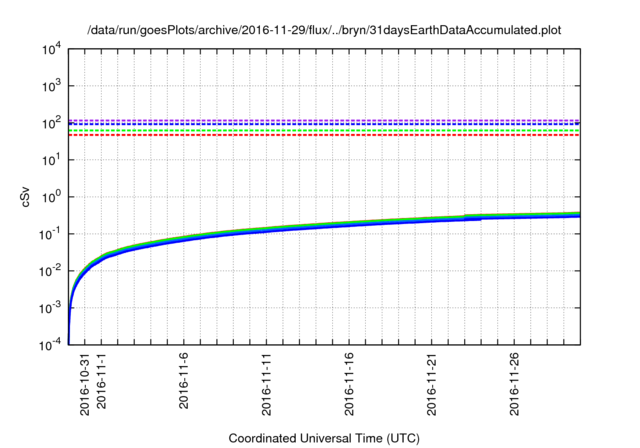640x448 pixels.
Task: Click the cSv y-axis label
Action: click(25, 197)
